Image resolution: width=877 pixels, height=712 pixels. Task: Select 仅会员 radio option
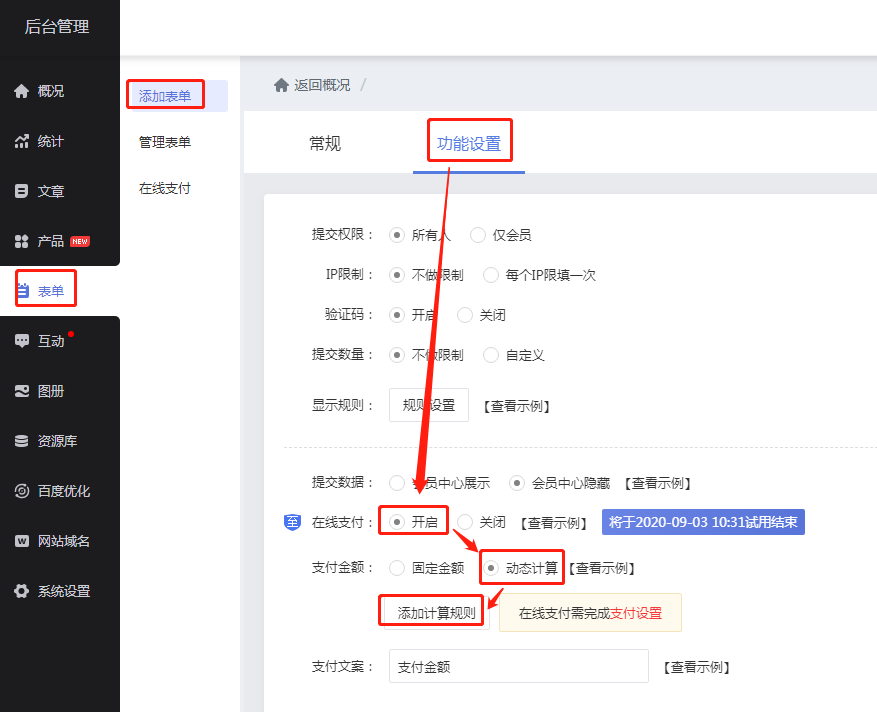click(x=478, y=235)
